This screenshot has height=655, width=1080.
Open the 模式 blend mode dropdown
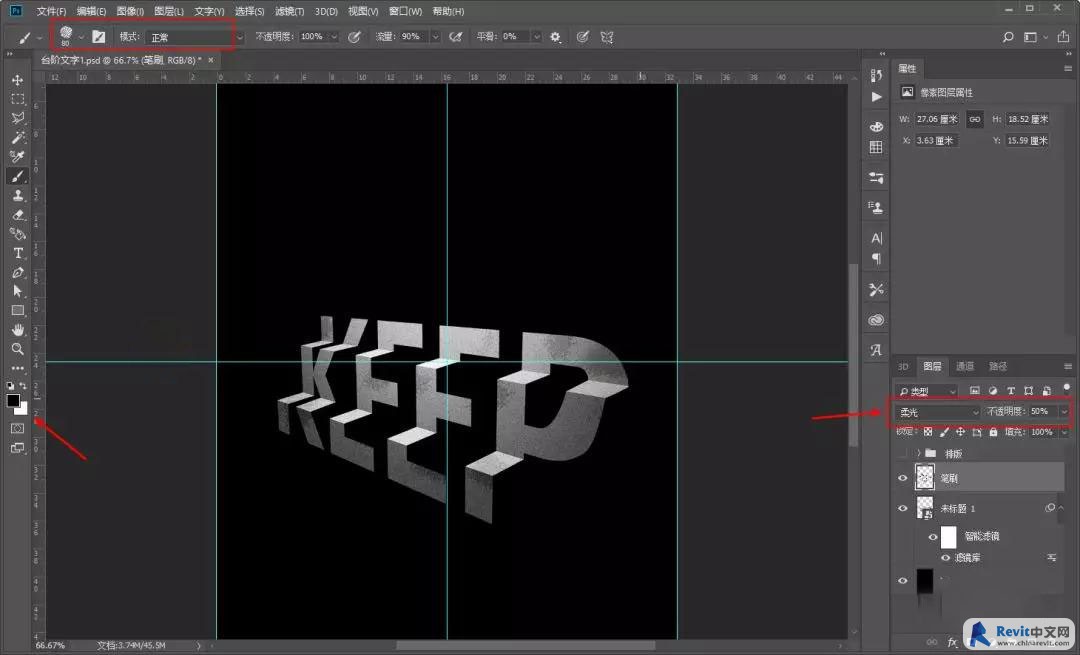[194, 37]
